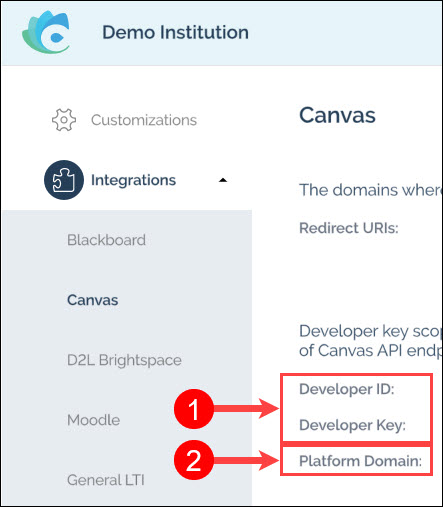This screenshot has width=443, height=507.
Task: Open the D2L Brightspace integration
Action: coord(124,360)
